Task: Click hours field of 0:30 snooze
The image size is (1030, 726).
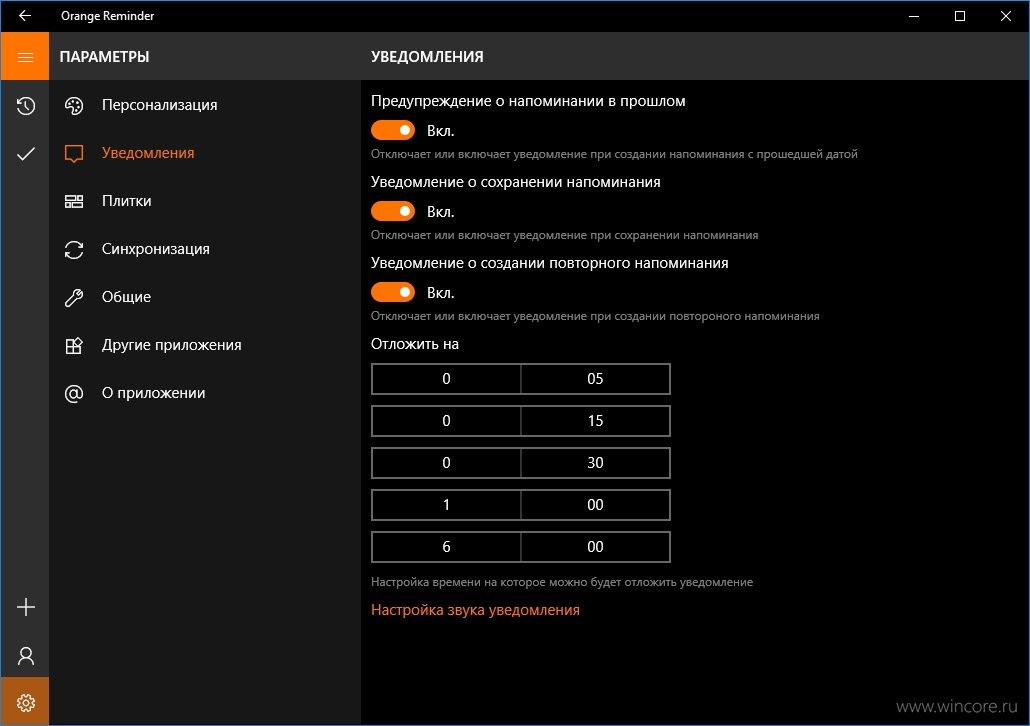Action: [446, 463]
